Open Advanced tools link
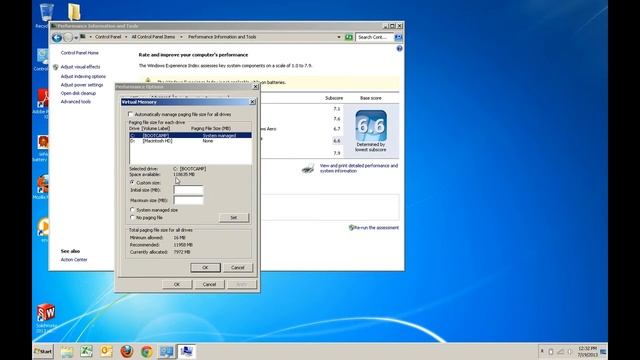 click(76, 102)
